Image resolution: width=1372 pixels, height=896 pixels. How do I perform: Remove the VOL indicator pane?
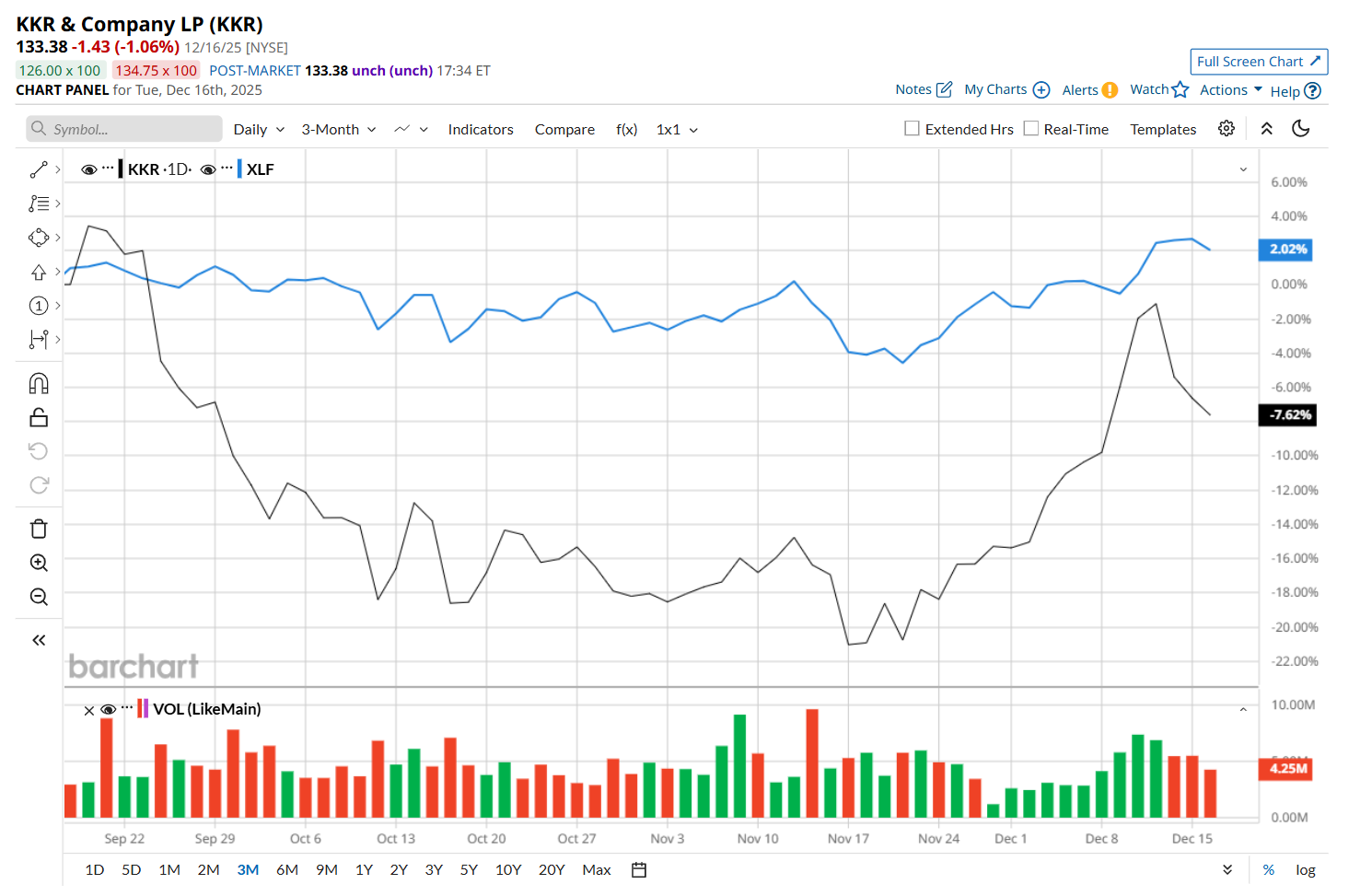pyautogui.click(x=89, y=711)
